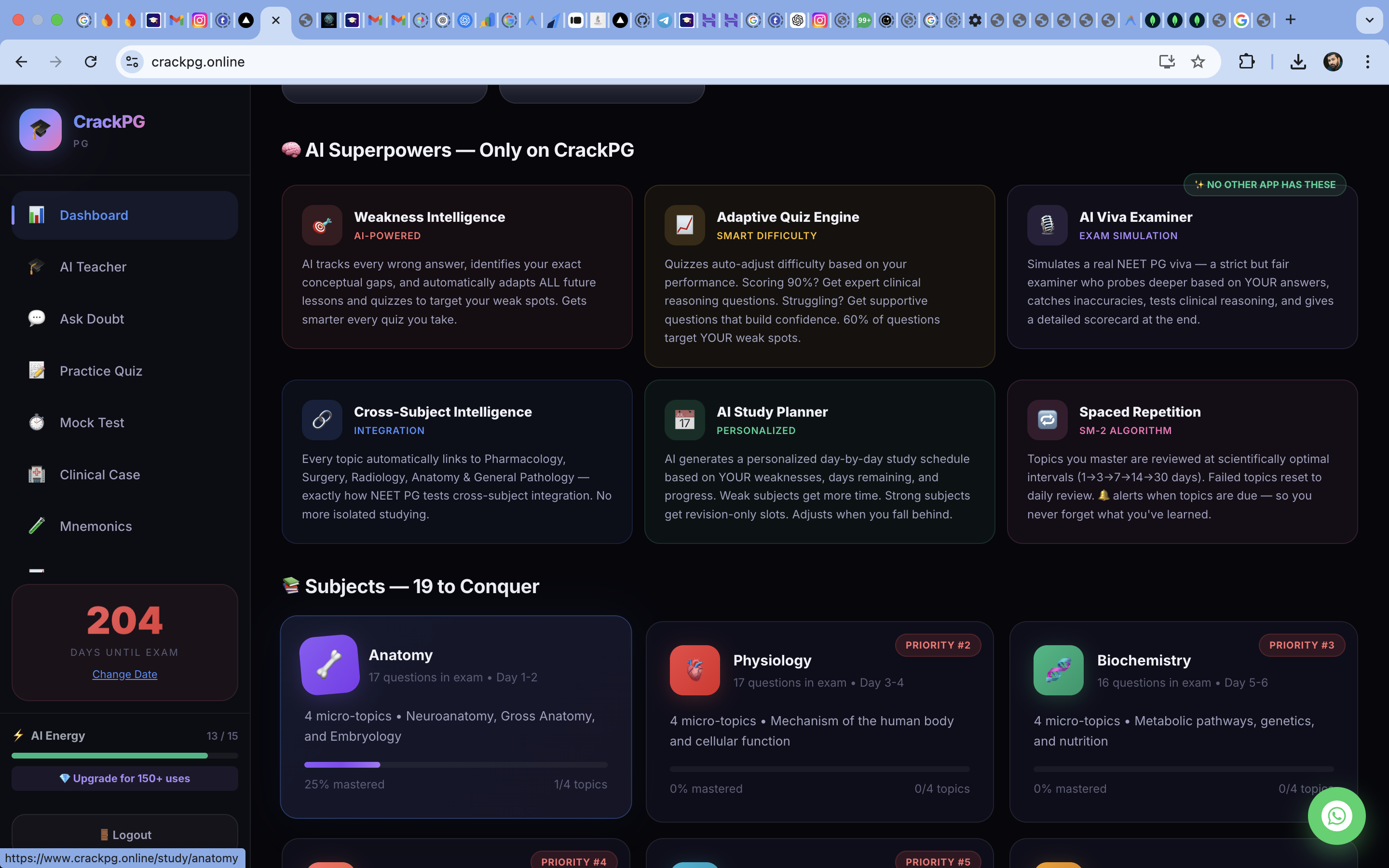This screenshot has height=868, width=1389.
Task: Expand the tab search dropdown arrow
Action: pyautogui.click(x=1370, y=20)
